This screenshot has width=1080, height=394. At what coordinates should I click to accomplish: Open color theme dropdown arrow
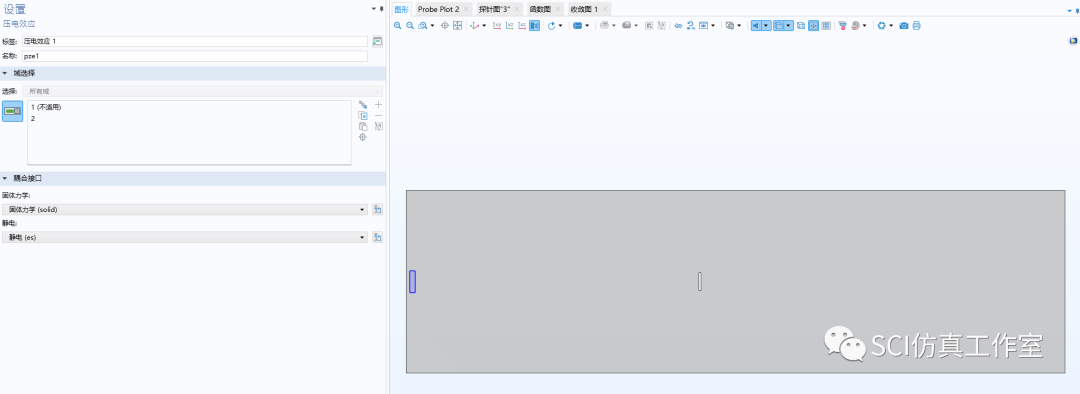[864, 25]
